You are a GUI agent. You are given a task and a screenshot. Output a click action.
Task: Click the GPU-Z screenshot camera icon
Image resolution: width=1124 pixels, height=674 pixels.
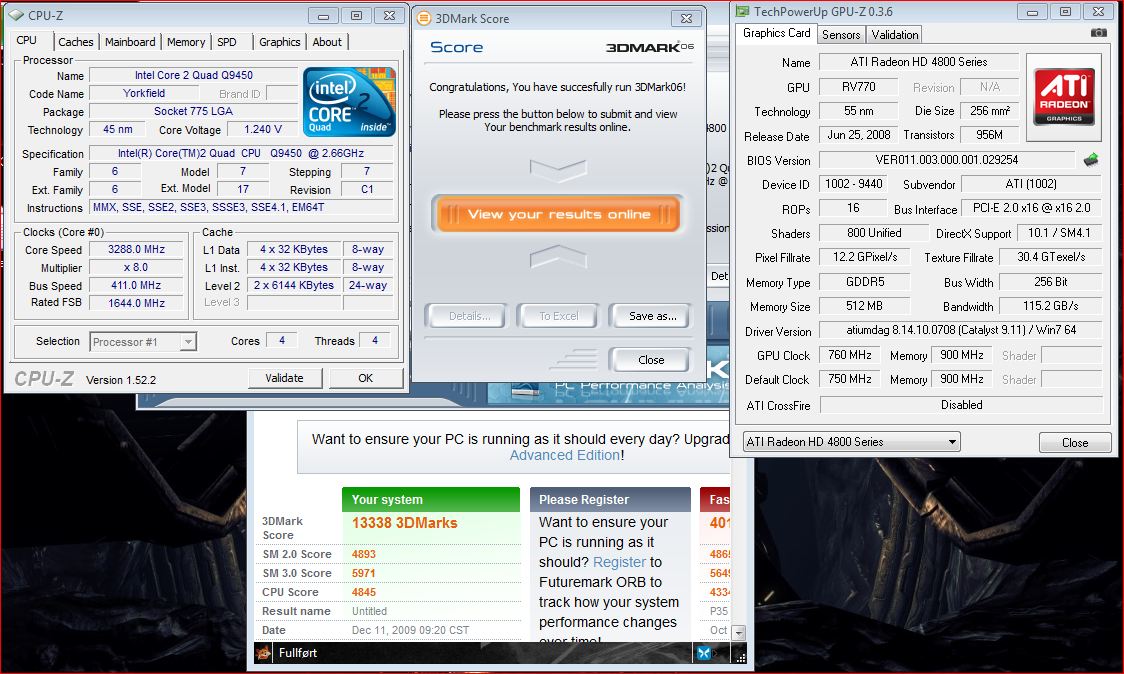pos(1098,33)
